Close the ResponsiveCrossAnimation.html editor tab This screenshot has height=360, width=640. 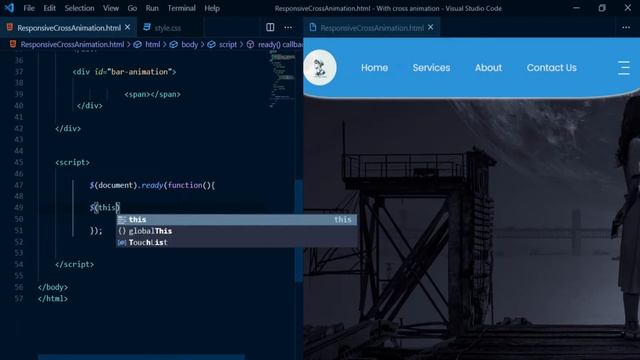click(127, 27)
